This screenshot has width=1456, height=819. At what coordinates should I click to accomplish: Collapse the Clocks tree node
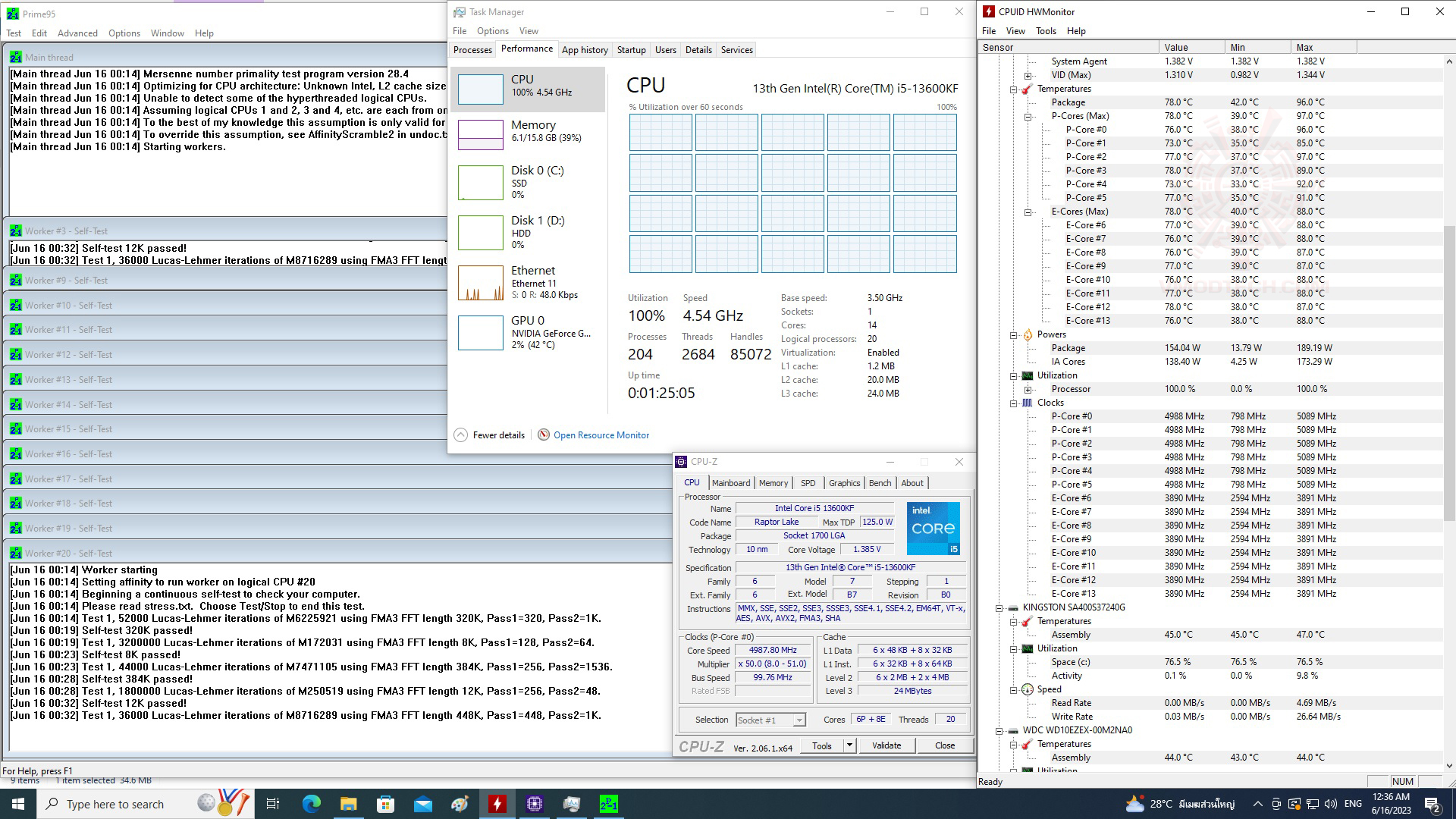(x=1014, y=403)
